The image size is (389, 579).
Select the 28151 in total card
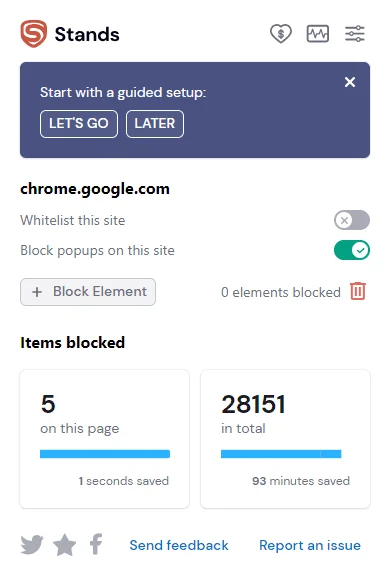tap(285, 439)
